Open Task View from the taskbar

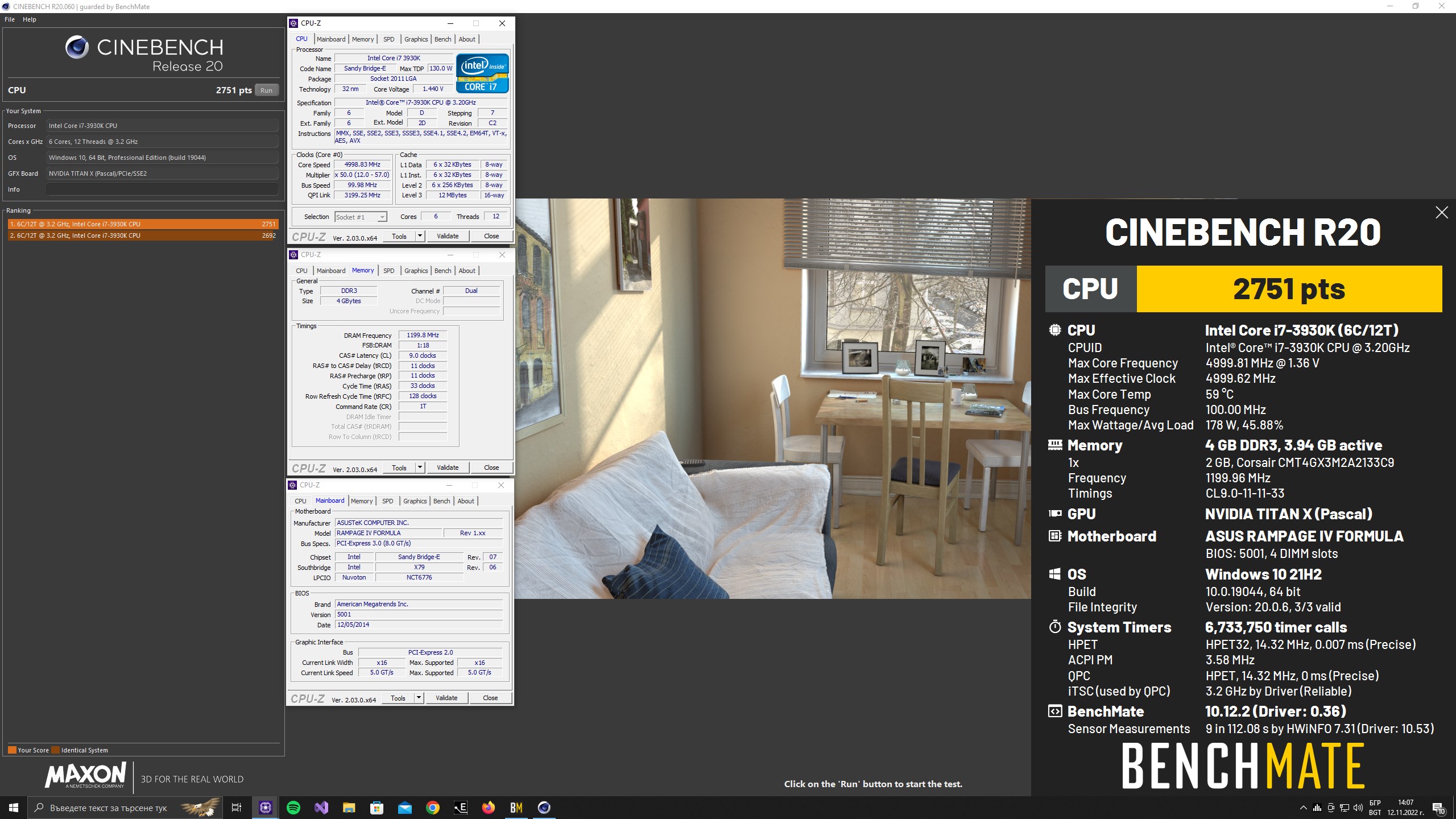point(237,808)
